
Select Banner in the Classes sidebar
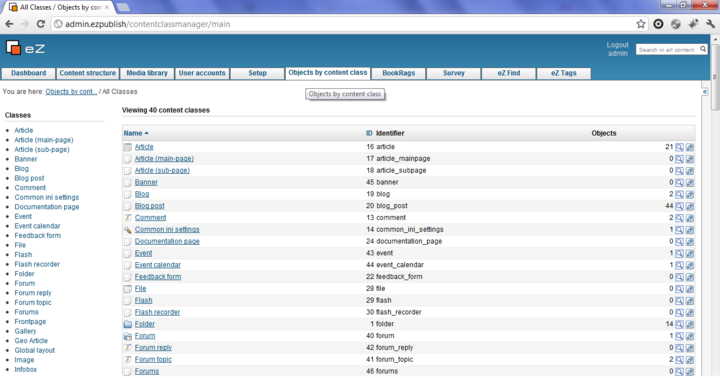(26, 159)
